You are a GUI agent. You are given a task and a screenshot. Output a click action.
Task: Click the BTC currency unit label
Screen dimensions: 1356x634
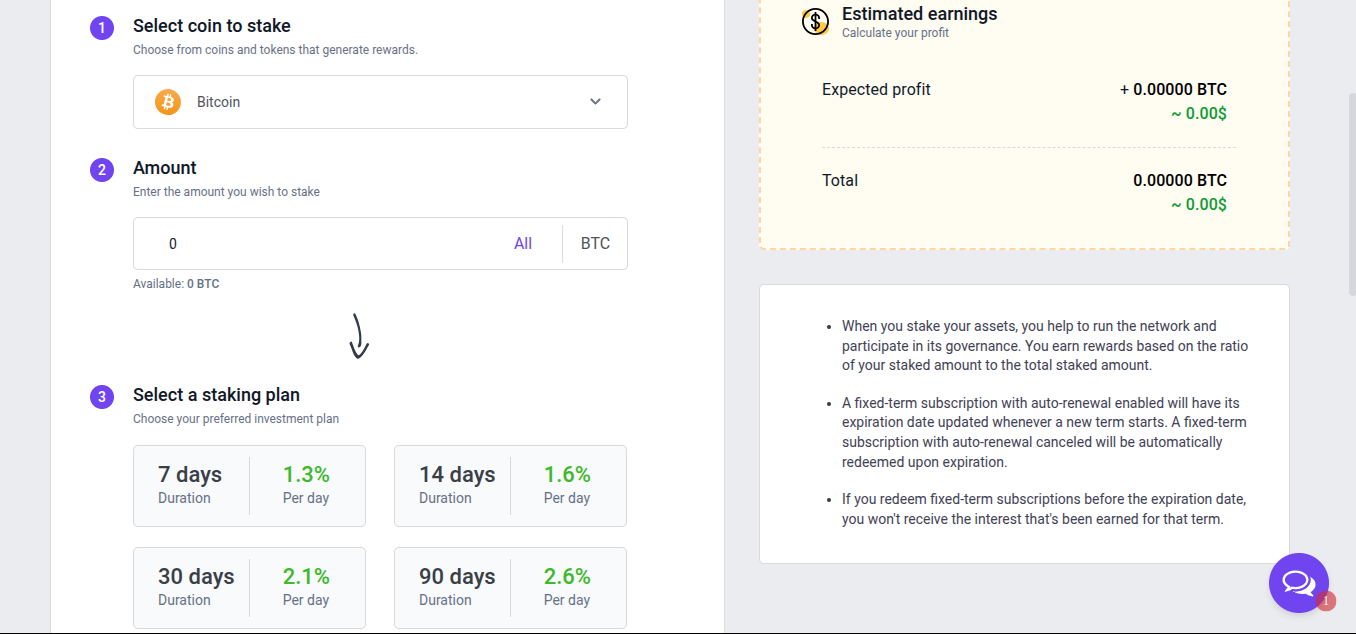point(595,244)
